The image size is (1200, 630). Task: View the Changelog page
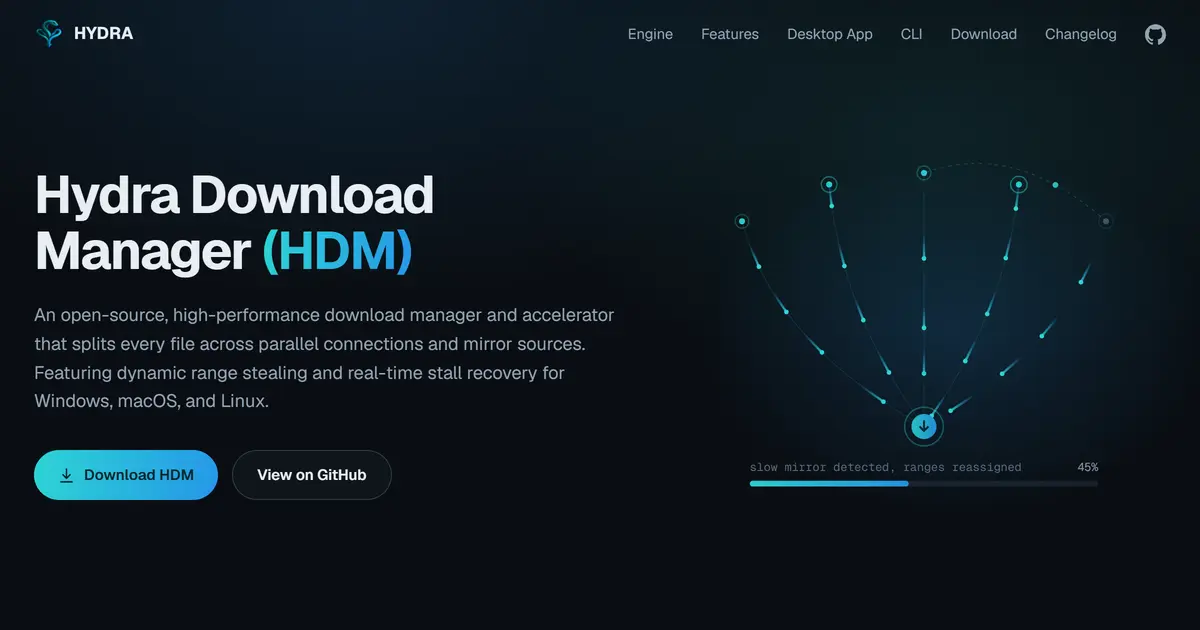[x=1081, y=34]
